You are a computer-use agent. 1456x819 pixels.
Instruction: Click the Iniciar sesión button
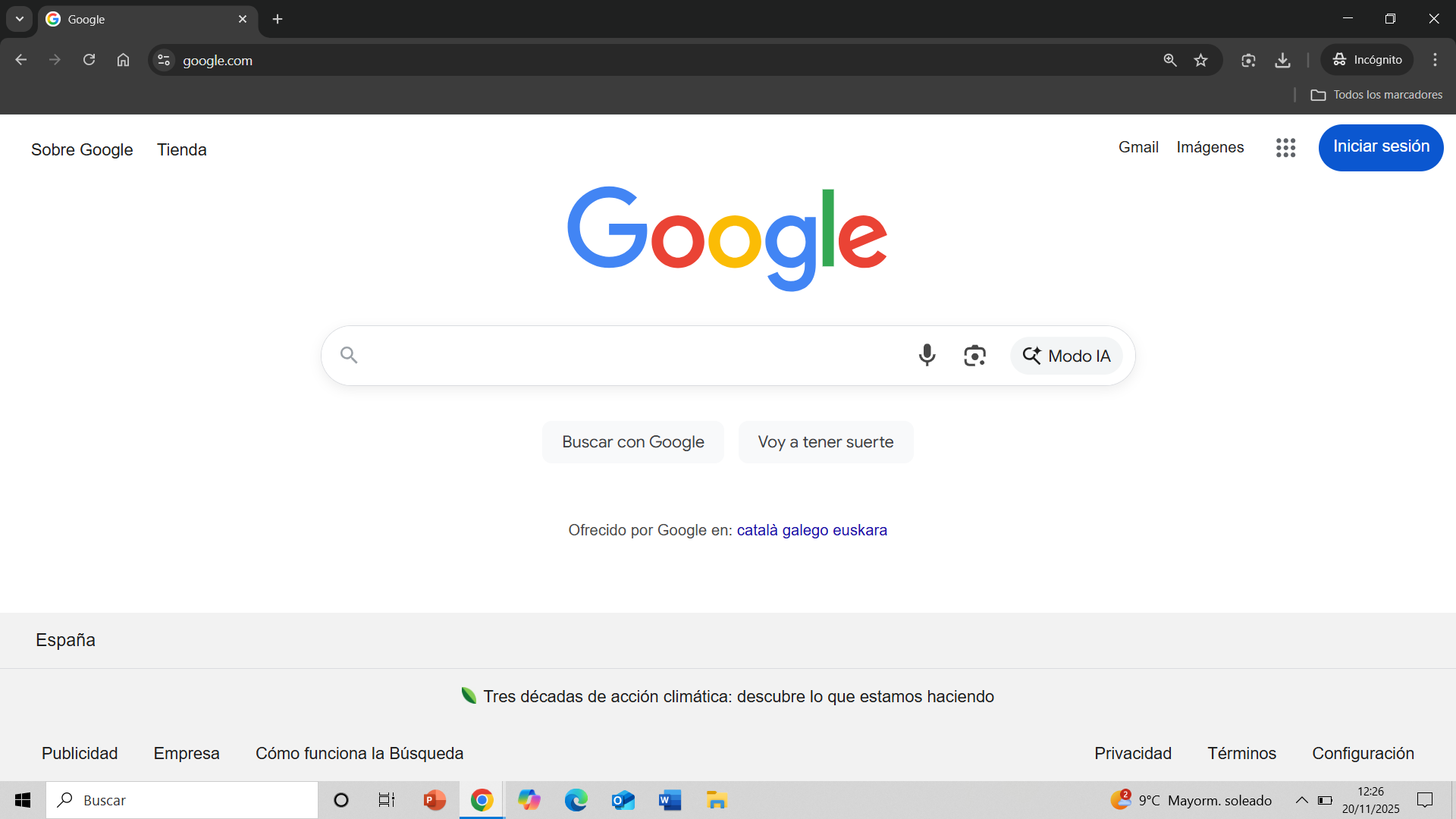coord(1381,147)
